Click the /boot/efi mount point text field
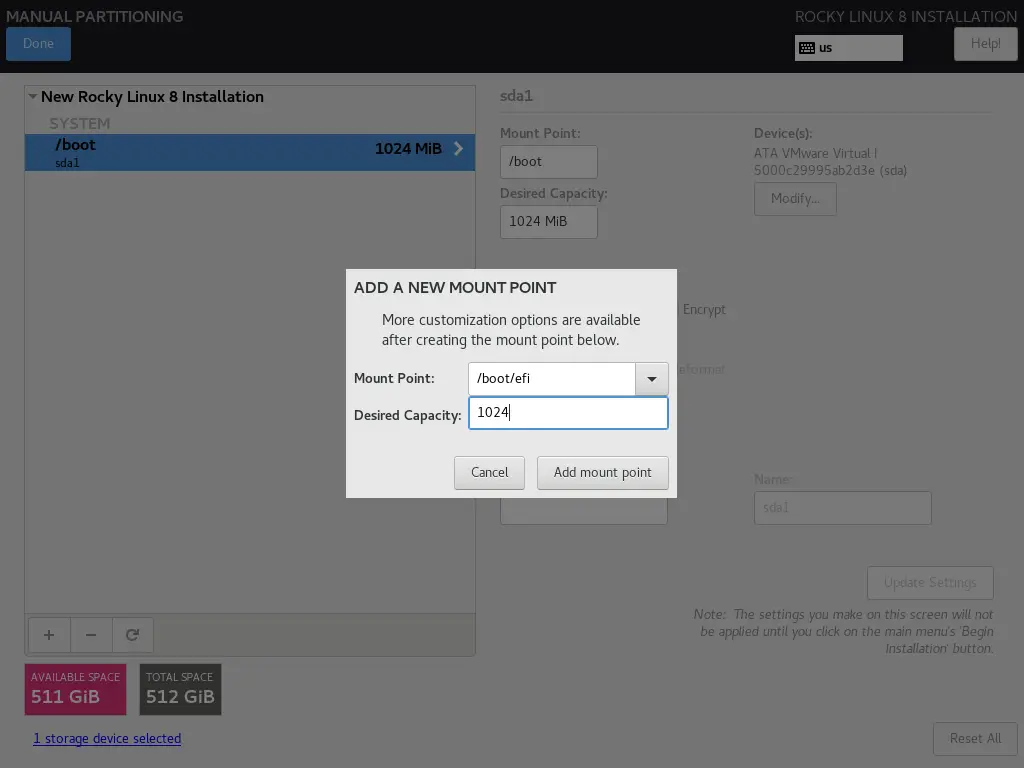The image size is (1024, 768). coord(552,379)
